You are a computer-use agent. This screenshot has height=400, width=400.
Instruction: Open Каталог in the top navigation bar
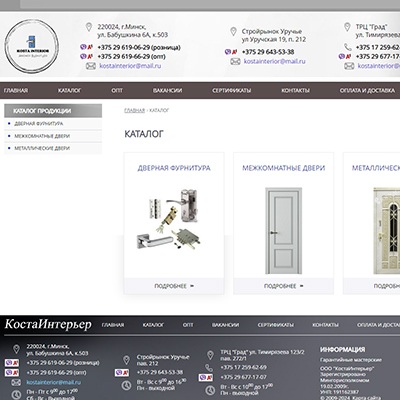69,90
